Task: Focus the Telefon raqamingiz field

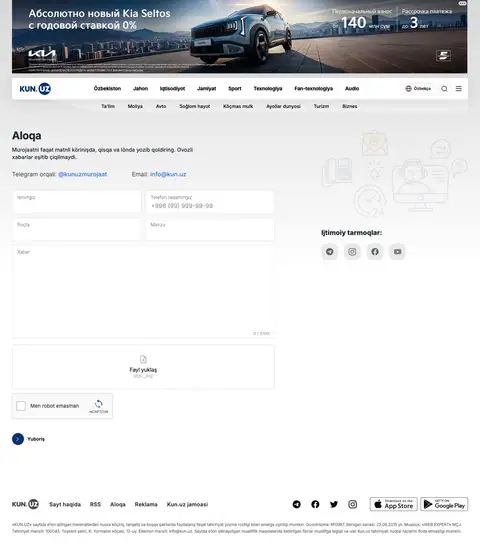Action: [210, 202]
